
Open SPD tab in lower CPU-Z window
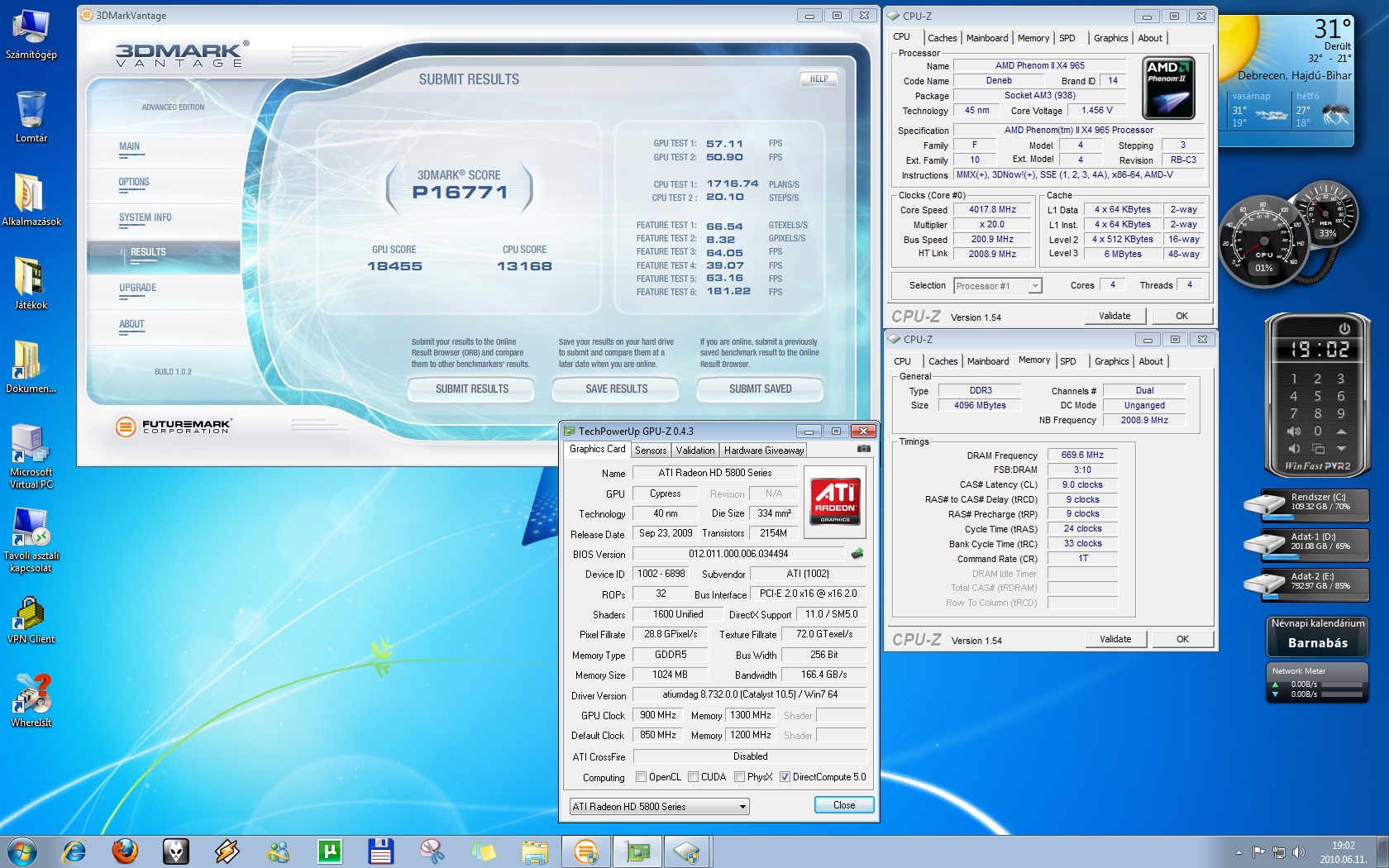click(x=1068, y=361)
